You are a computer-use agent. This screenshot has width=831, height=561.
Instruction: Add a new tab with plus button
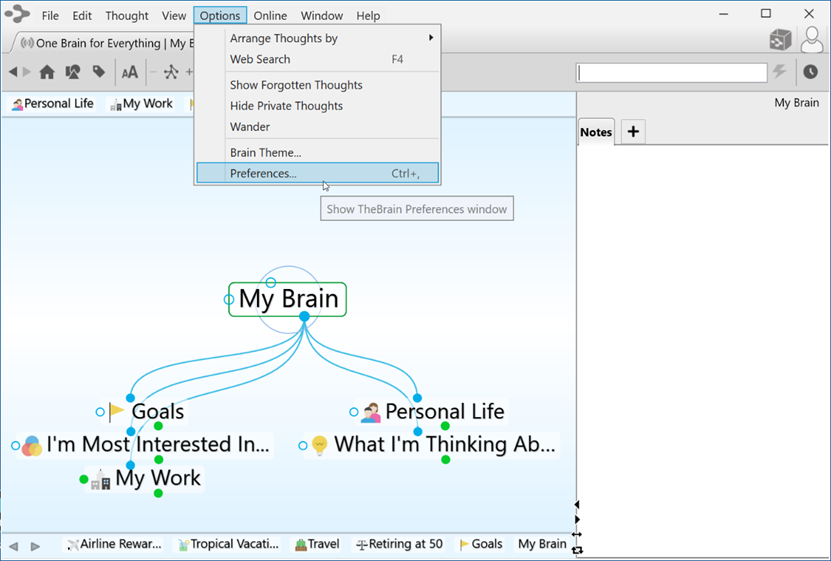(x=632, y=132)
